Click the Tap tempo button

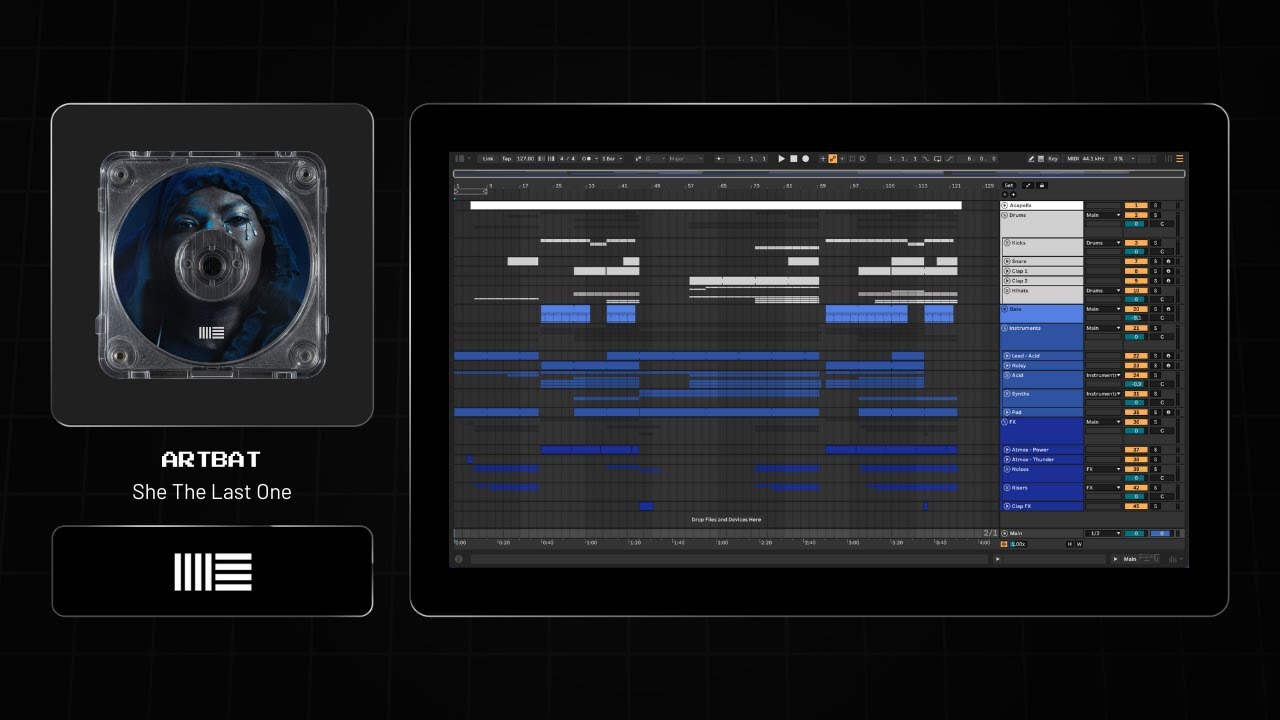point(506,159)
